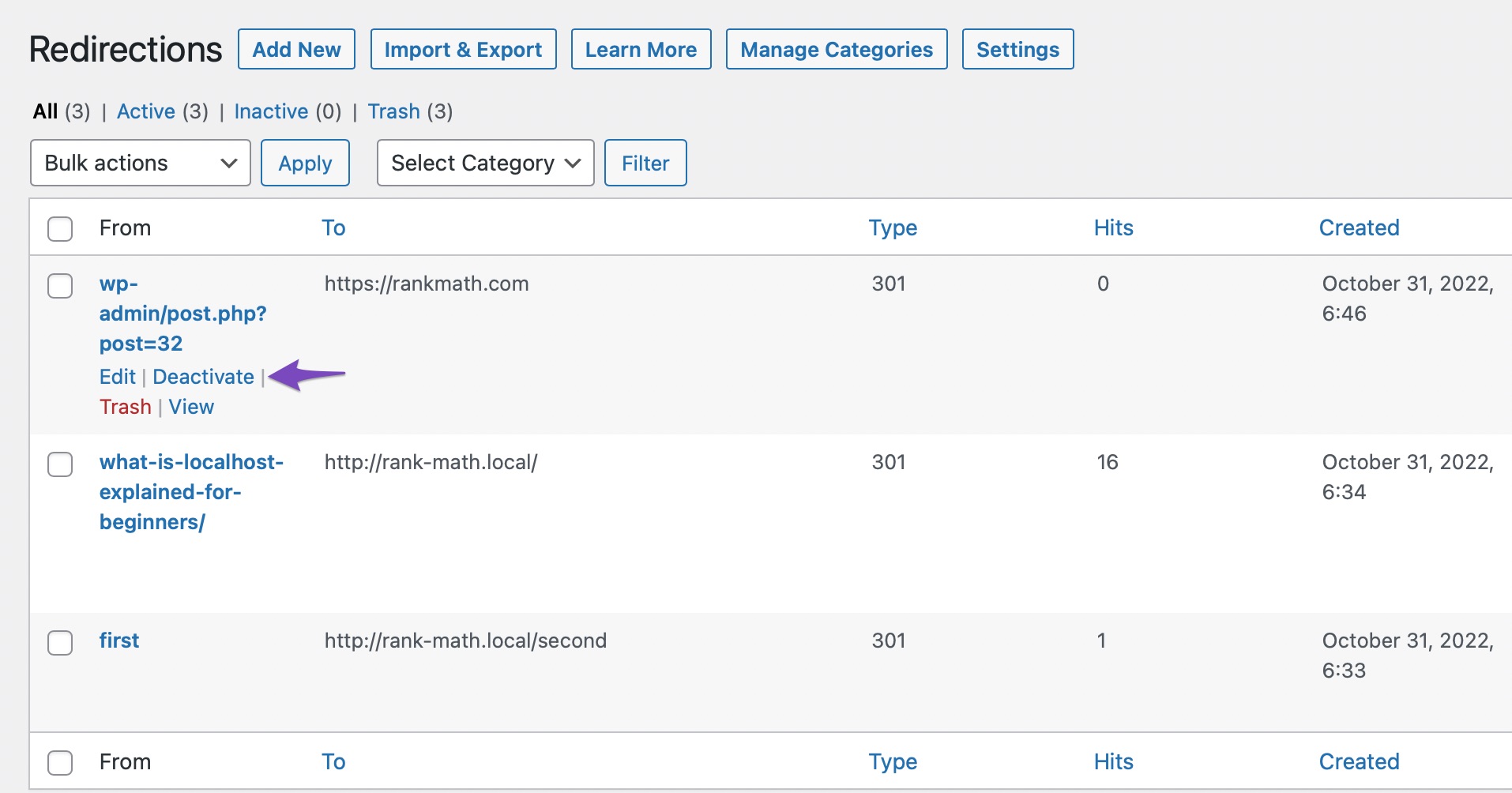
Task: Click the Add New button
Action: [296, 49]
